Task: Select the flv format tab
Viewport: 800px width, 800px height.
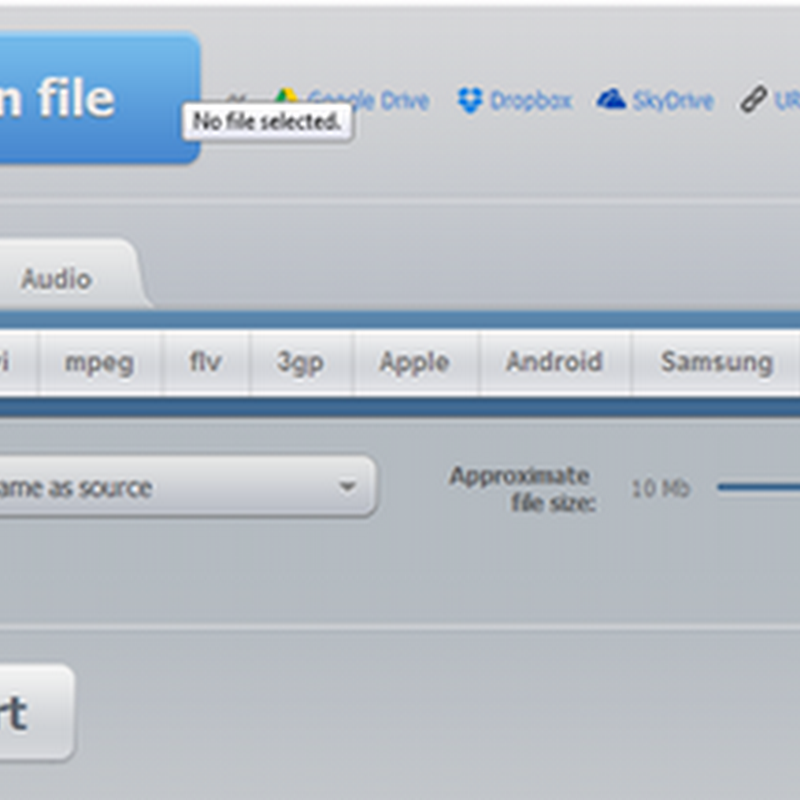Action: [x=206, y=363]
